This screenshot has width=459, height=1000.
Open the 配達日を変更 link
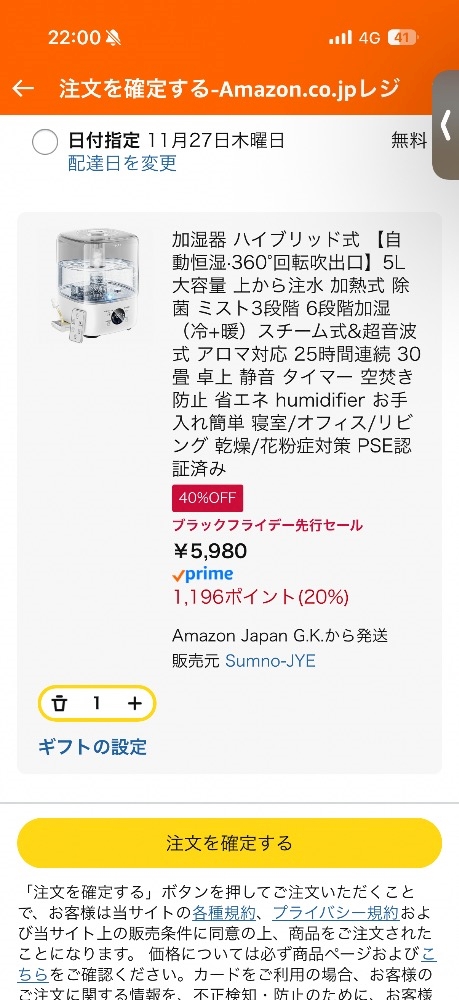point(122,163)
